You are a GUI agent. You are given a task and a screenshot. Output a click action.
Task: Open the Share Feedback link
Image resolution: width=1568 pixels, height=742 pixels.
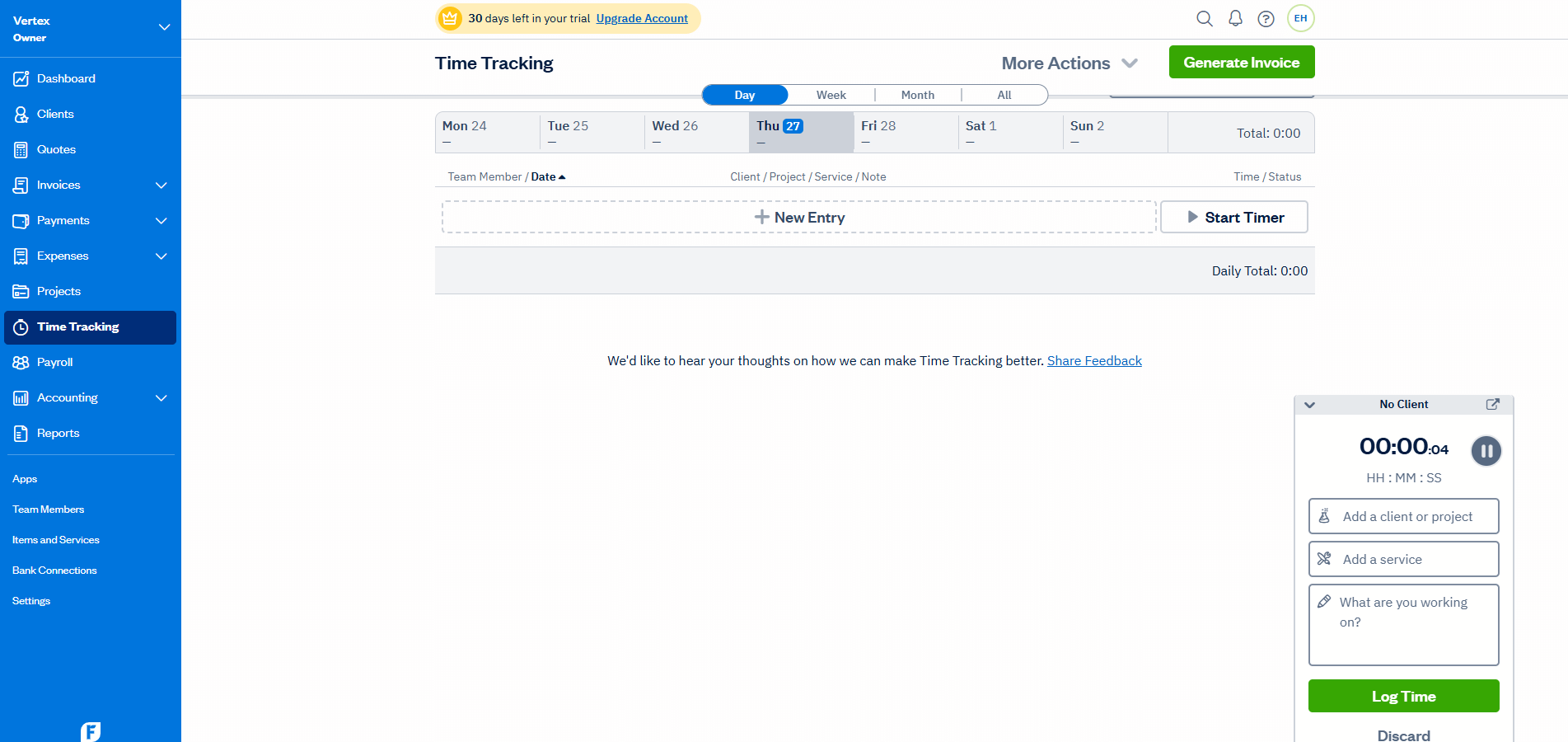tap(1094, 360)
